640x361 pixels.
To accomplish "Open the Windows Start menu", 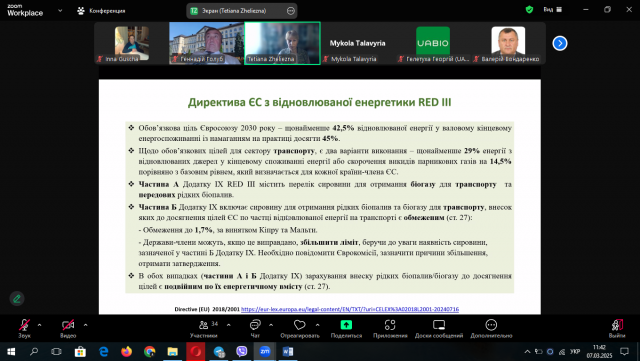I will (11, 351).
